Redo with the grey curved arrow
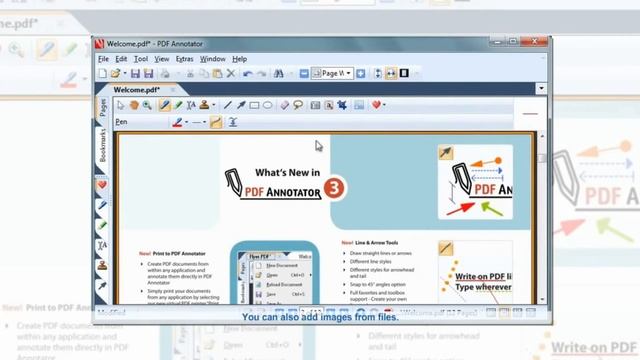Image resolution: width=640 pixels, height=360 pixels. (262, 73)
